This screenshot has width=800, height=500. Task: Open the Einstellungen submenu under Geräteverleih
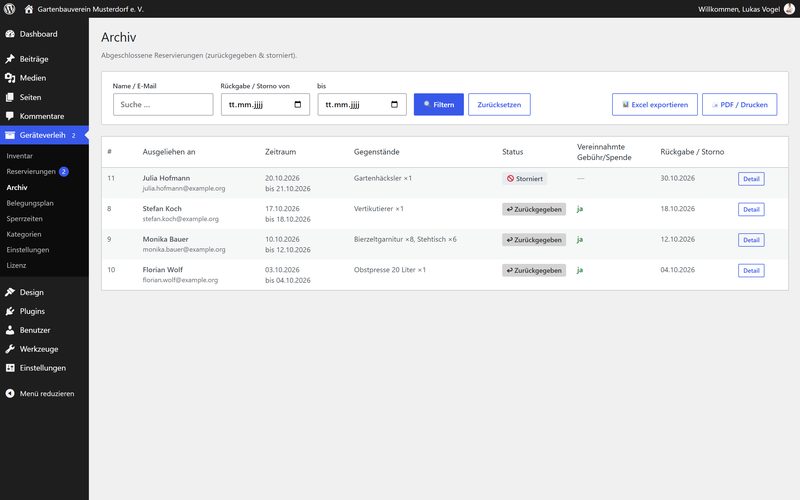28,250
